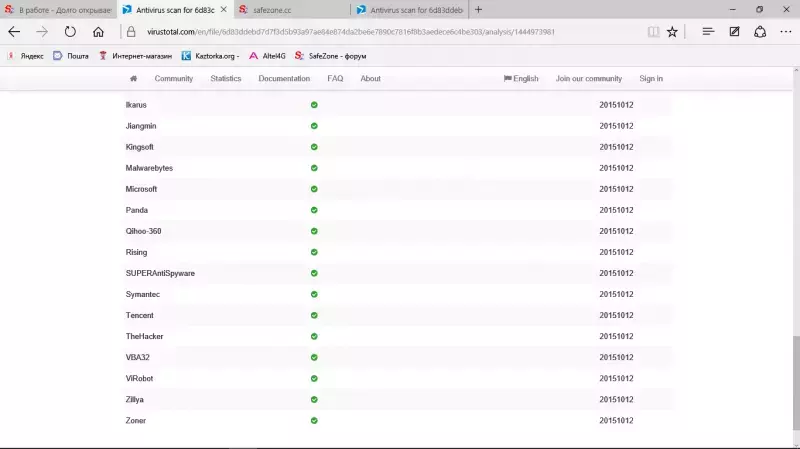Viewport: 800px width, 449px height.
Task: Open the Яндекс bookmark
Action: click(25, 56)
